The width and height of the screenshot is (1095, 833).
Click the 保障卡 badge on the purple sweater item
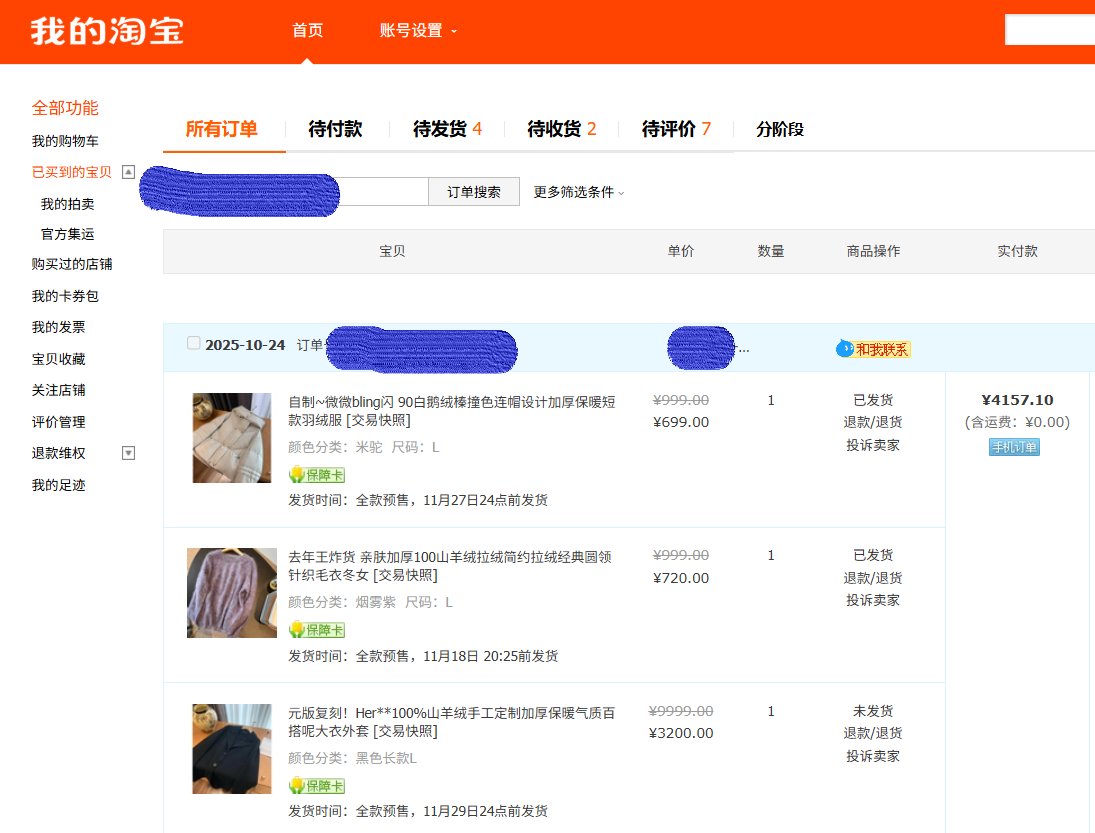[x=317, y=630]
